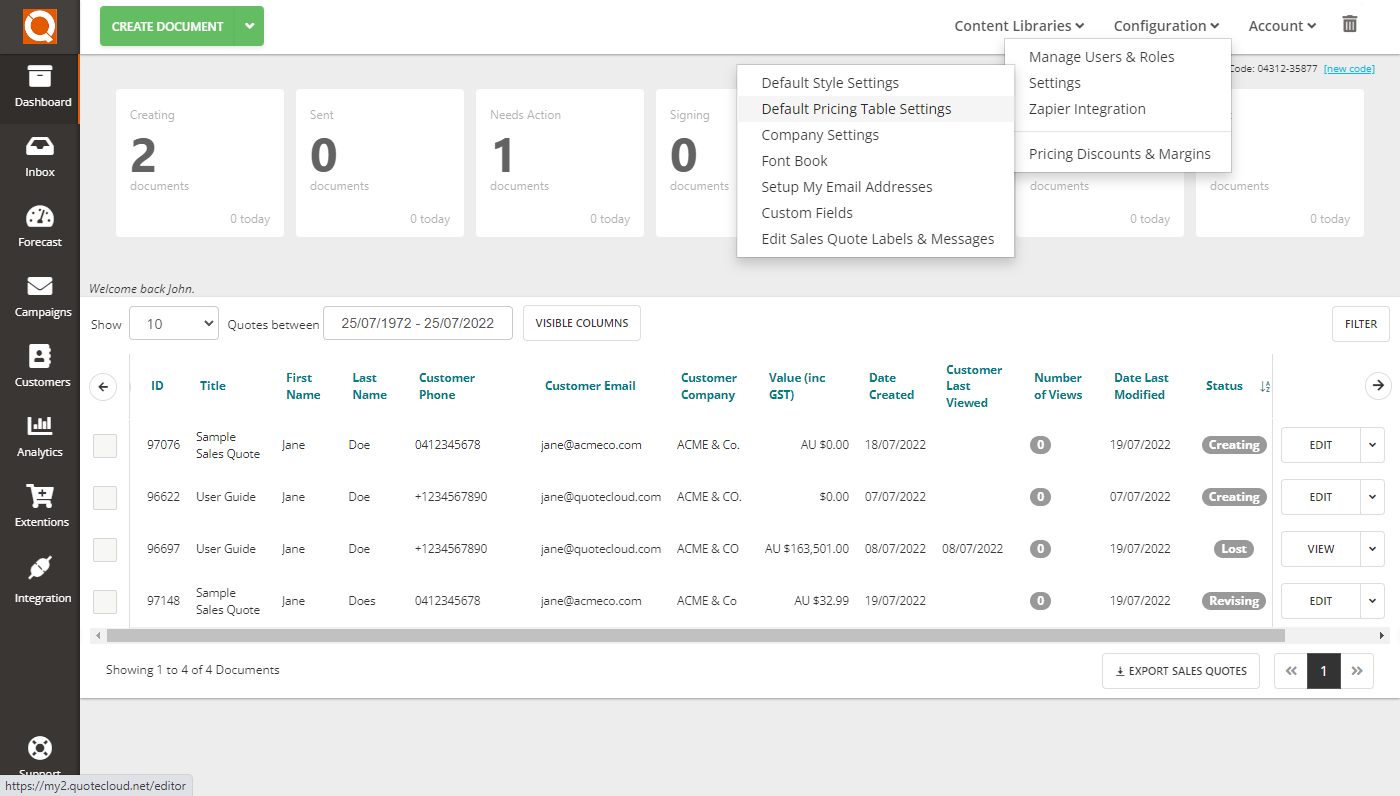Select the checkbox beside User Guide 96622
The height and width of the screenshot is (796, 1400).
coord(104,497)
